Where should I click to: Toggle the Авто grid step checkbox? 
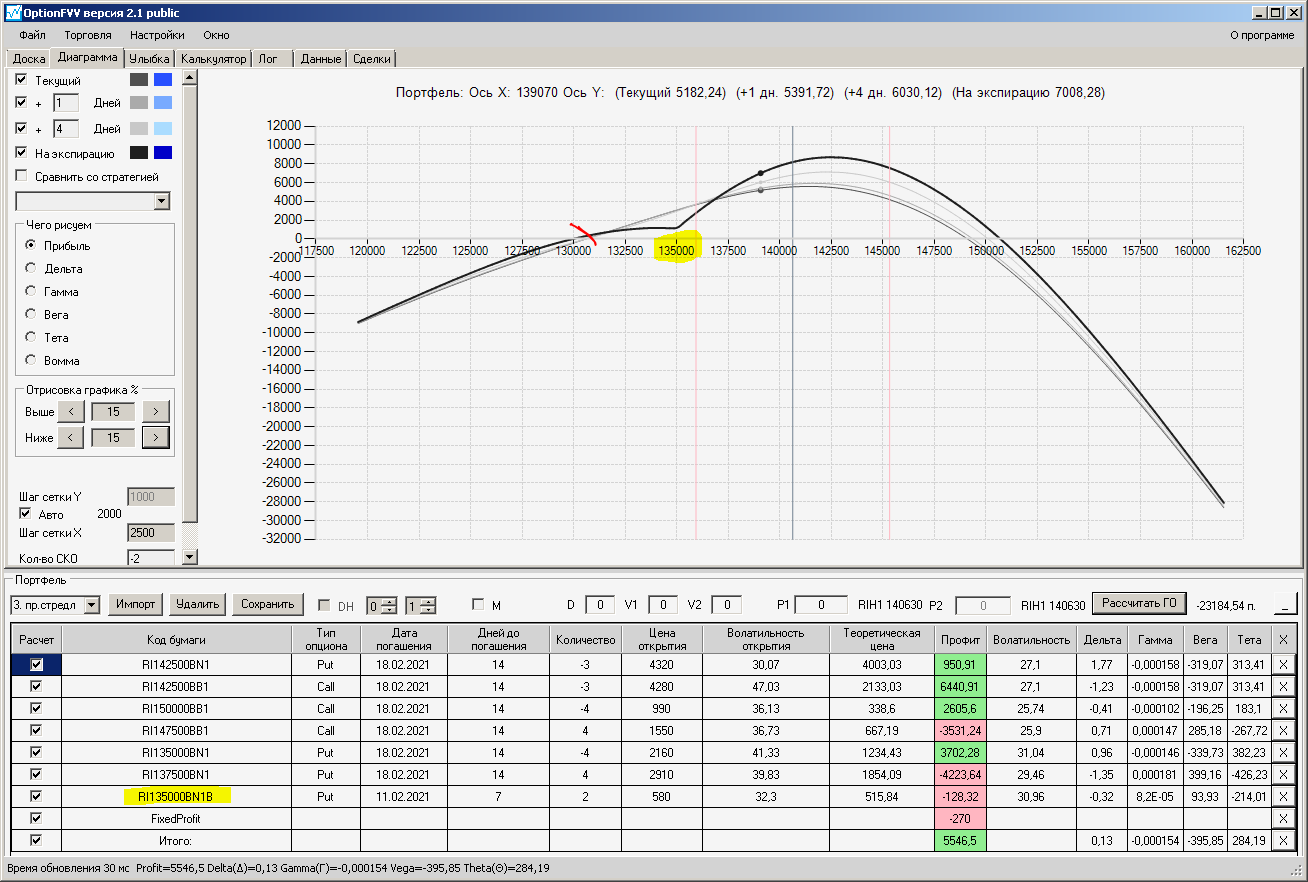click(26, 514)
